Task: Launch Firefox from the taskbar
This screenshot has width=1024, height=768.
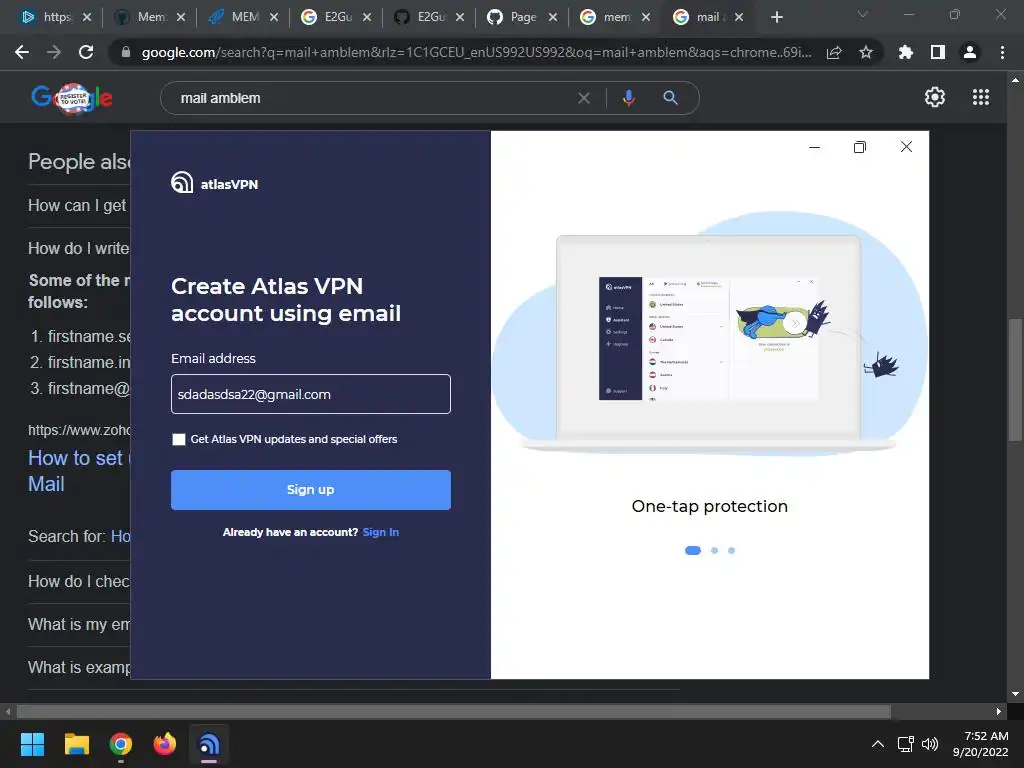Action: (165, 744)
